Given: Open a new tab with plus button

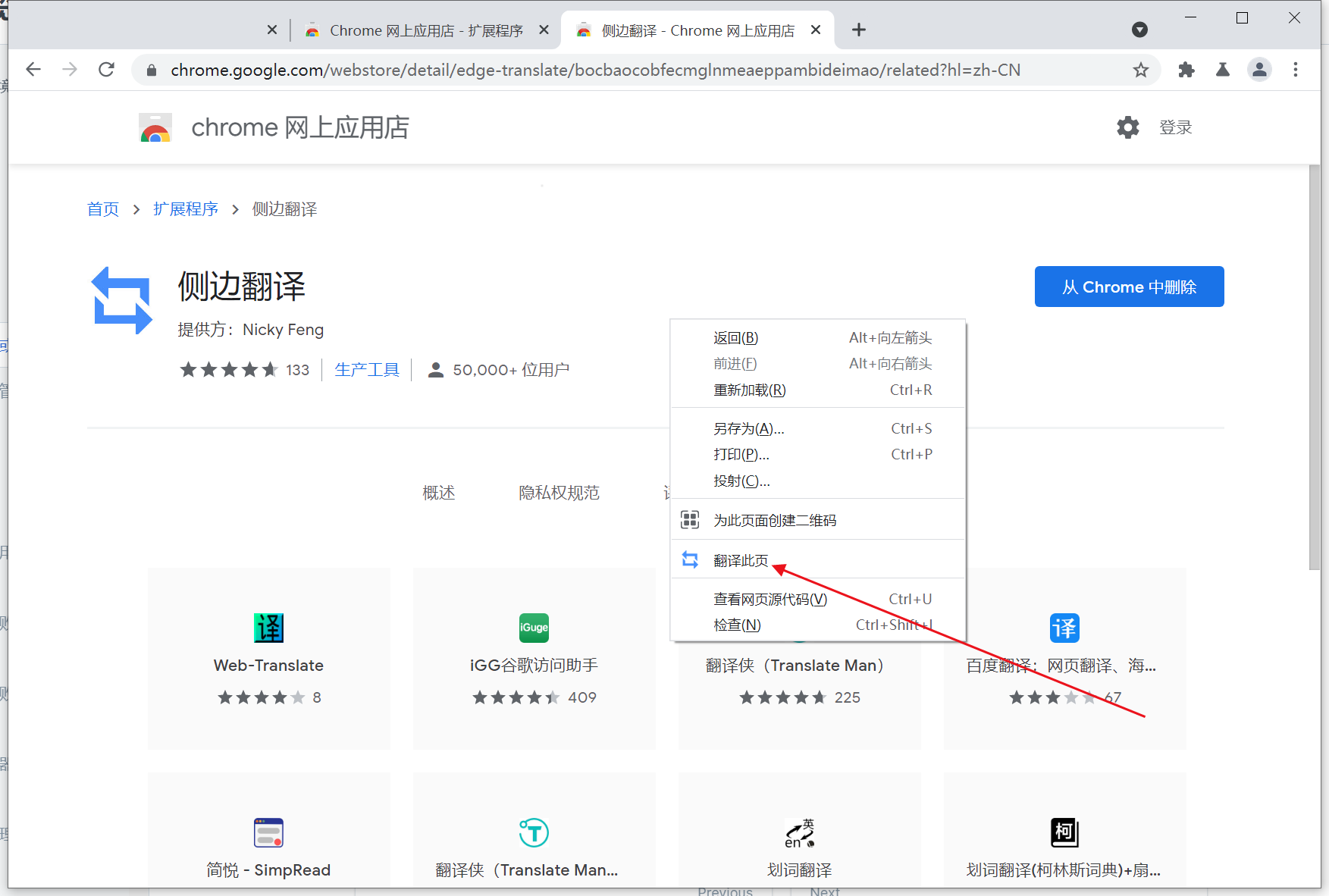Looking at the screenshot, I should [x=858, y=30].
